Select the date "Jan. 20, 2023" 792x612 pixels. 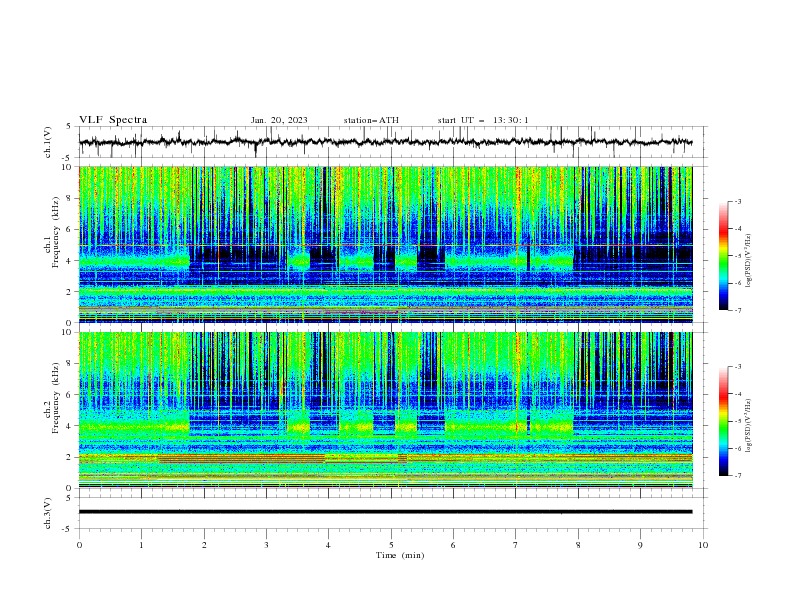click(x=279, y=120)
